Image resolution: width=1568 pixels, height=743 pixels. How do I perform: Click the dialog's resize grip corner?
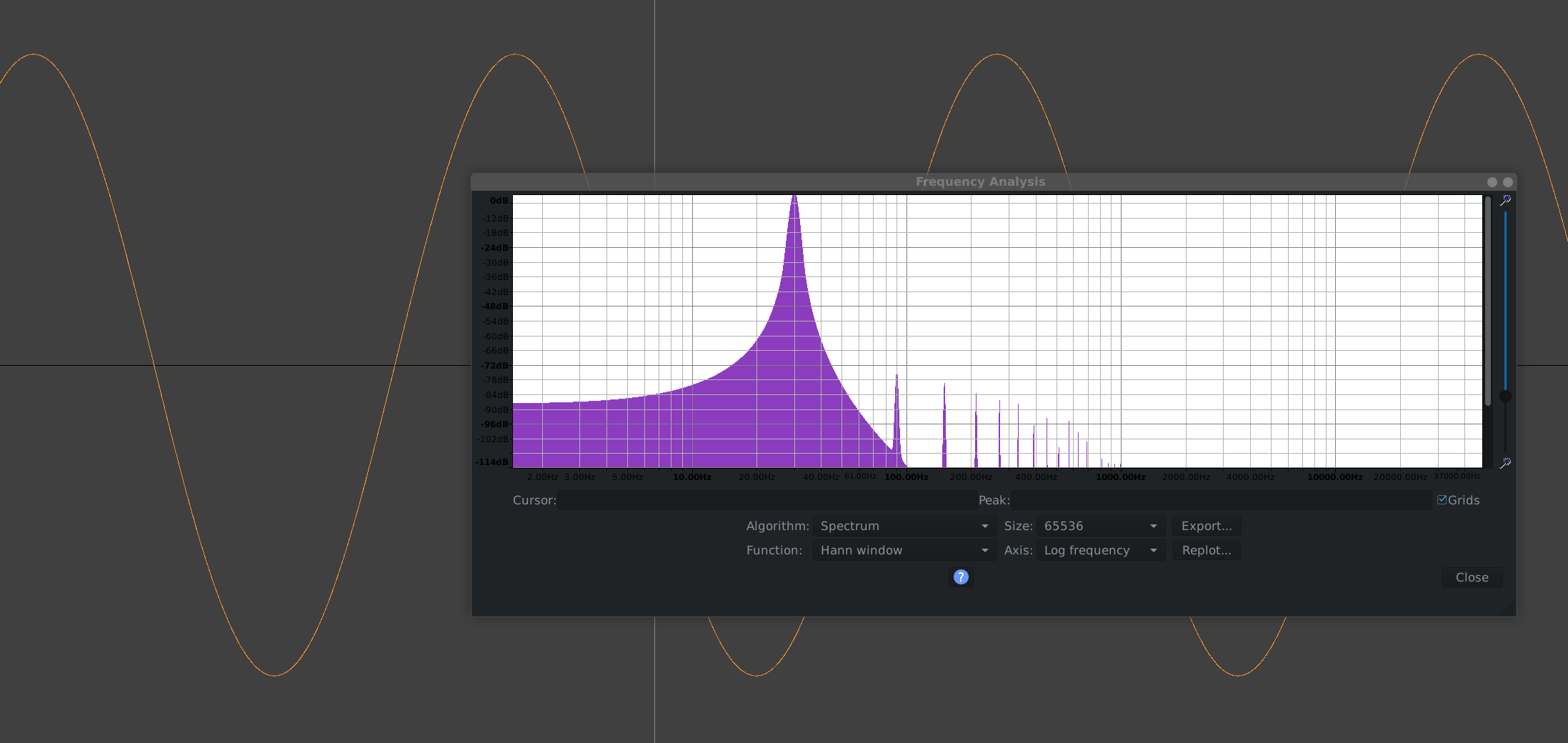[x=1508, y=609]
